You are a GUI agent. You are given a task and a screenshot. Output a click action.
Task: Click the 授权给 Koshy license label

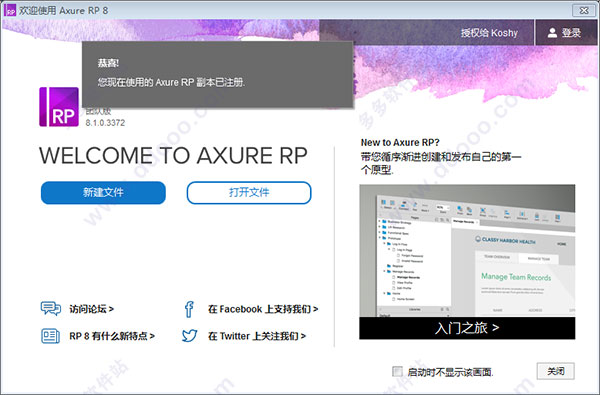(x=489, y=33)
